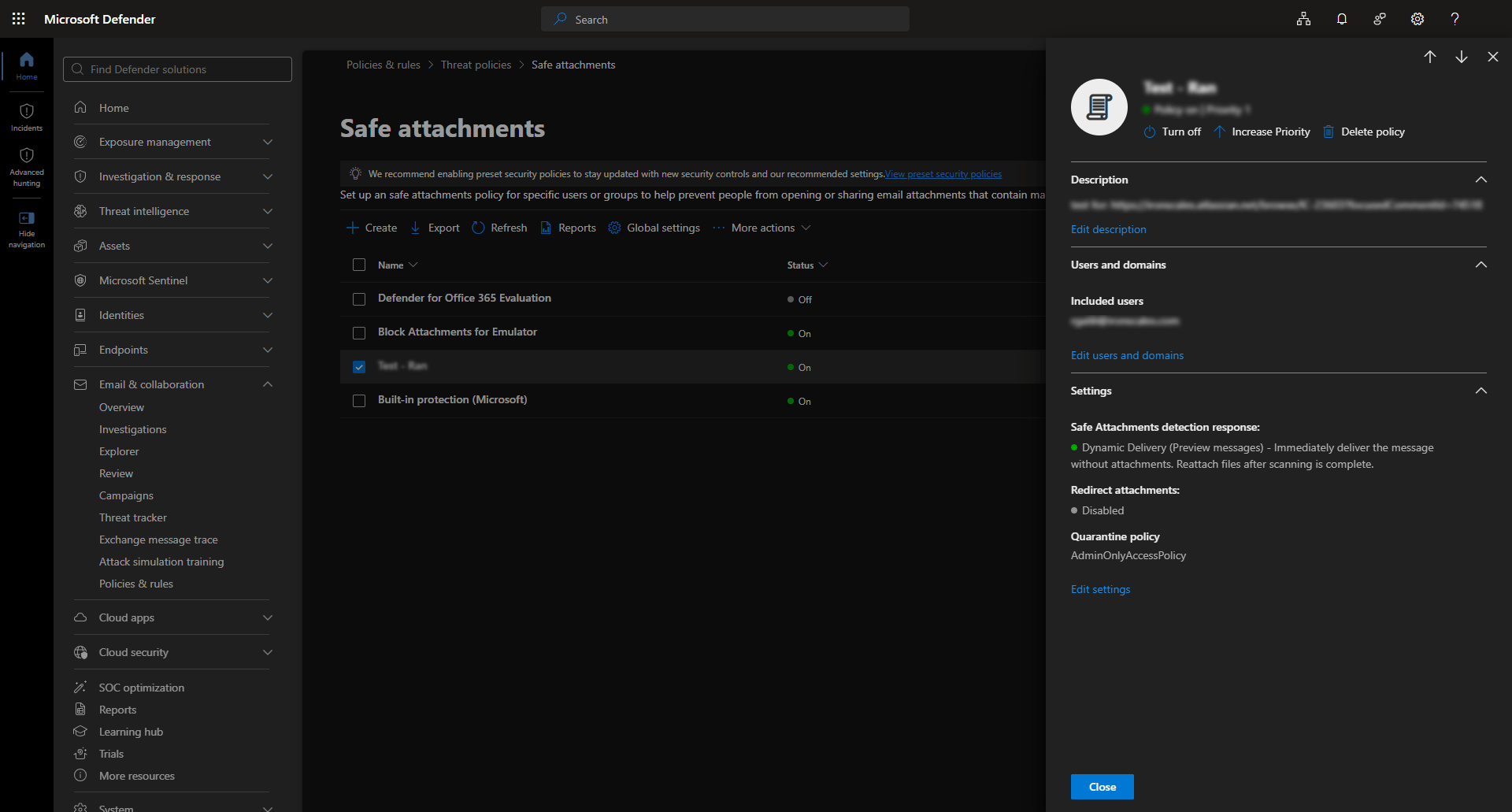Open the community people icon in header
The image size is (1512, 812).
[1380, 19]
